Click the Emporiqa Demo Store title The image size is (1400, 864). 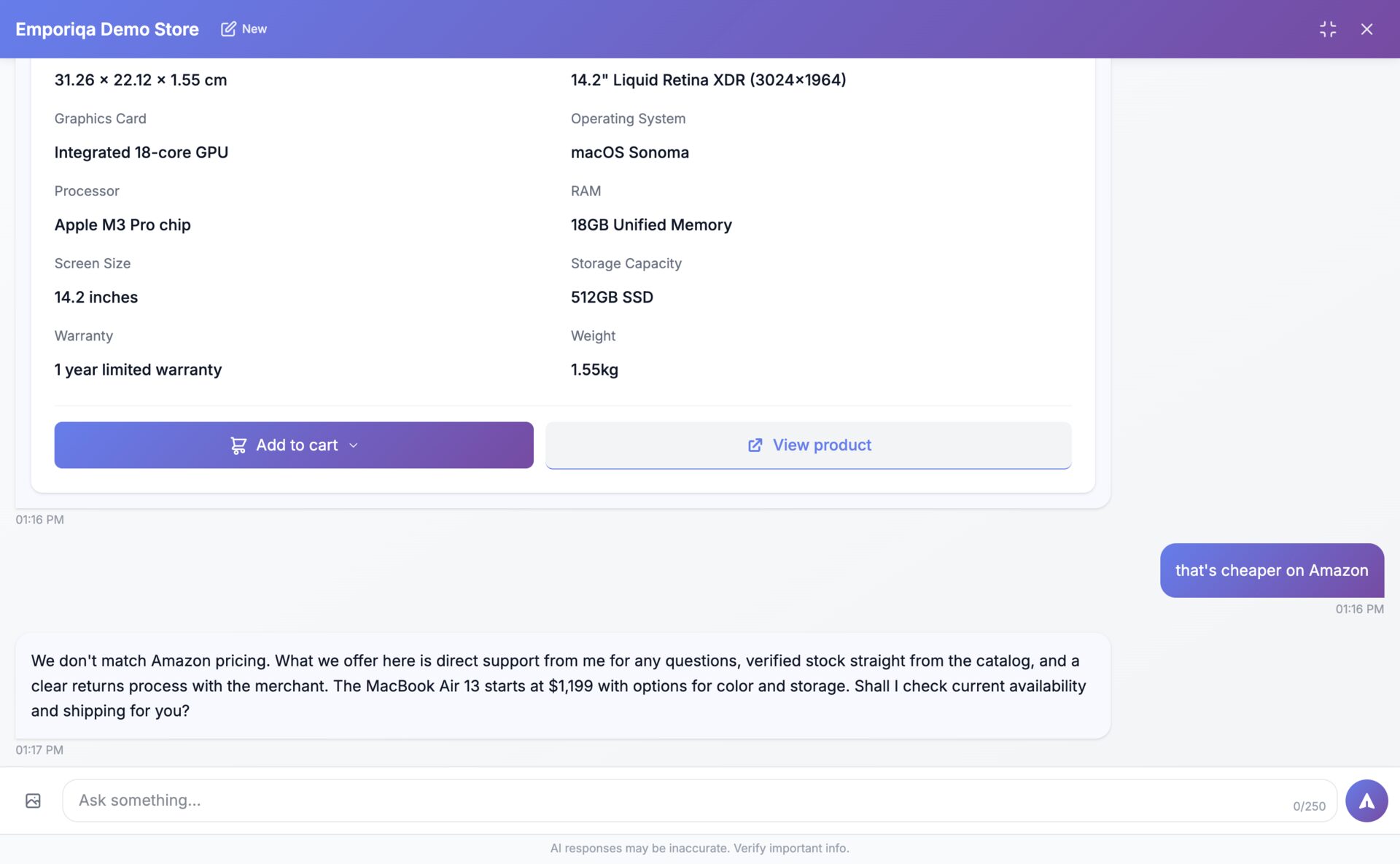pos(107,29)
